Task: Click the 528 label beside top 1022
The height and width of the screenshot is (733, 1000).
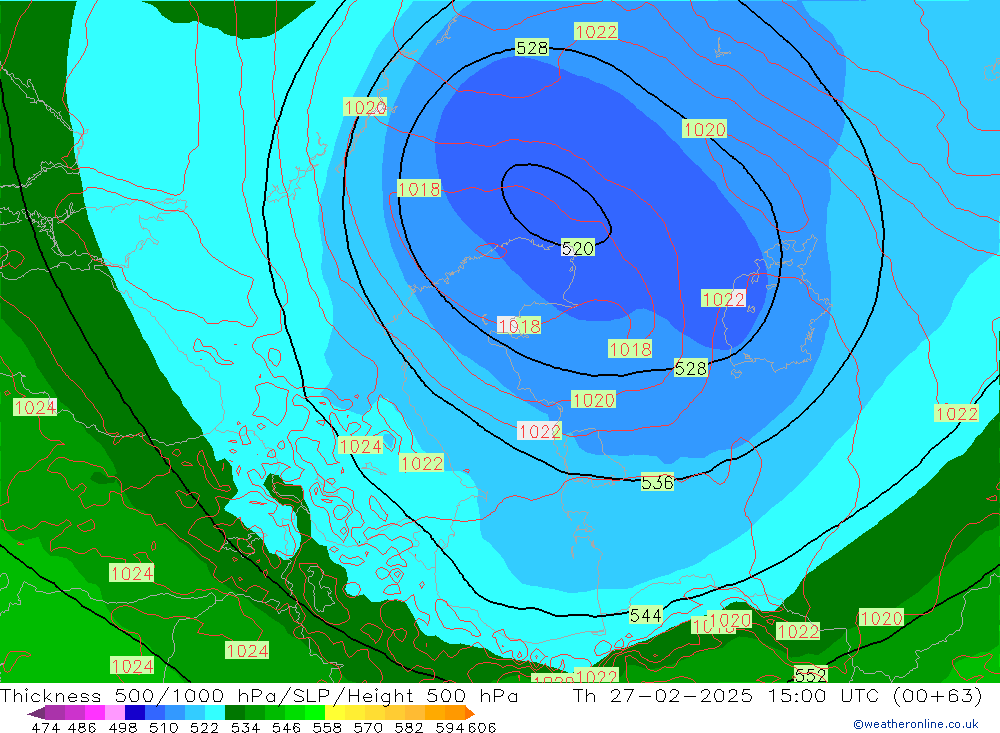Action: [x=532, y=48]
